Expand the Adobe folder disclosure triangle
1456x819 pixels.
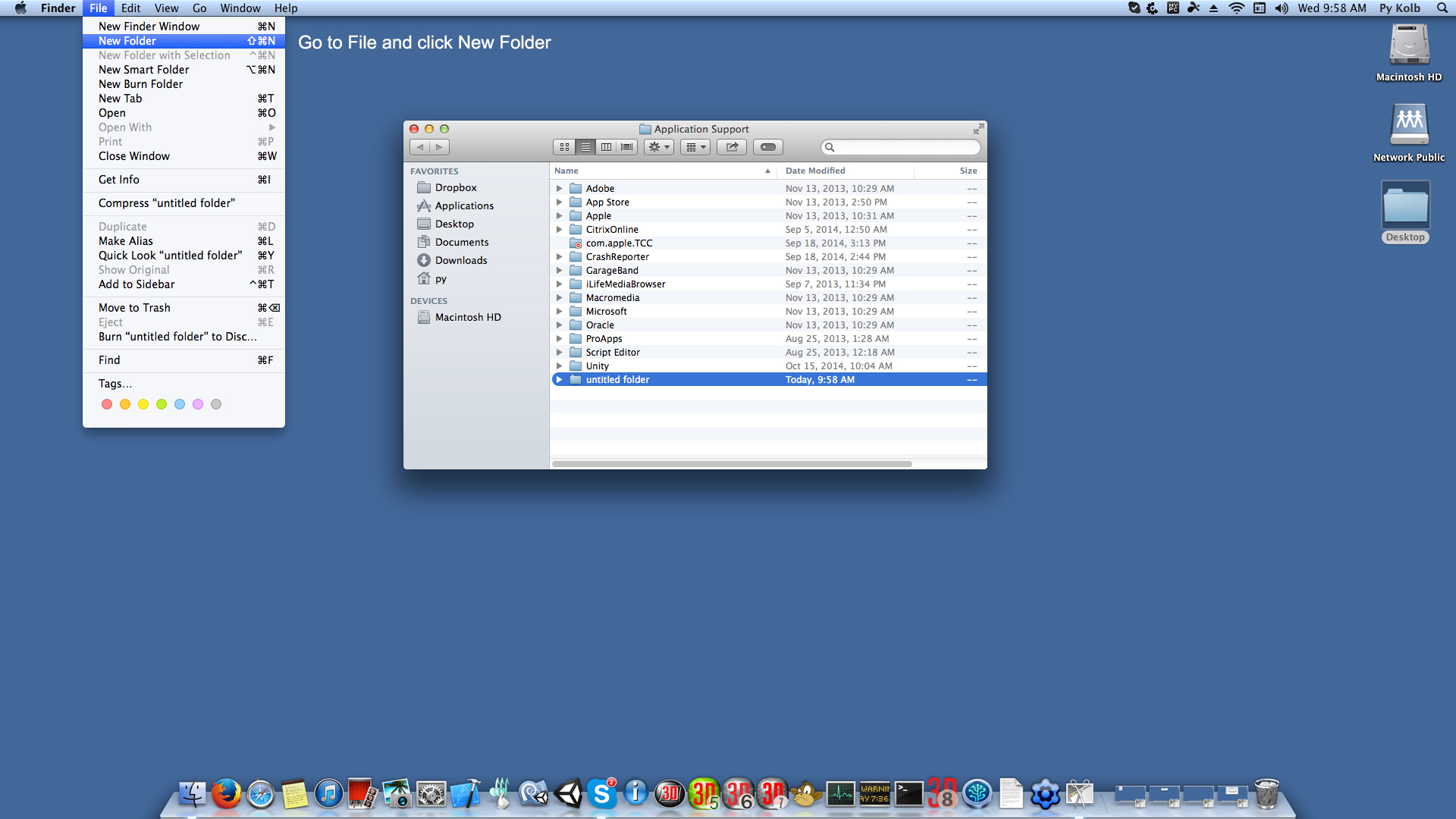(x=559, y=187)
